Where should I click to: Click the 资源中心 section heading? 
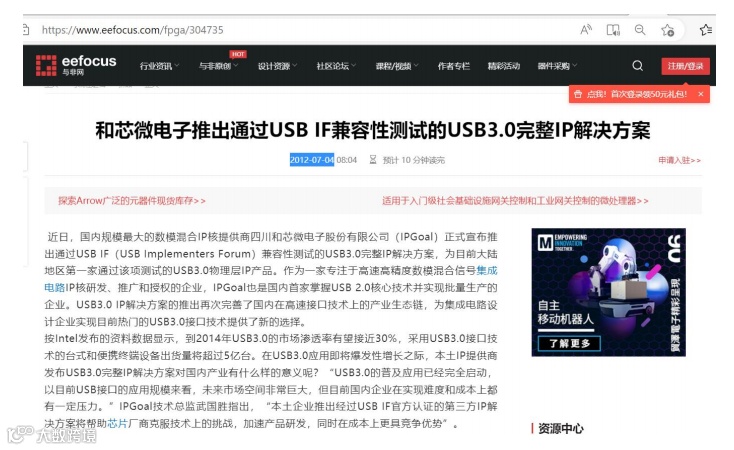[x=561, y=428]
